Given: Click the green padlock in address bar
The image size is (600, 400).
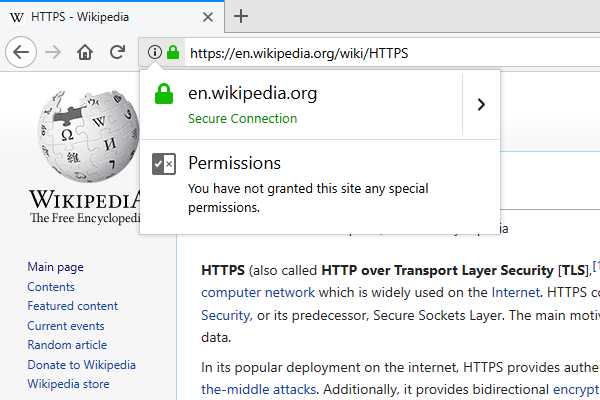Looking at the screenshot, I should pos(172,53).
